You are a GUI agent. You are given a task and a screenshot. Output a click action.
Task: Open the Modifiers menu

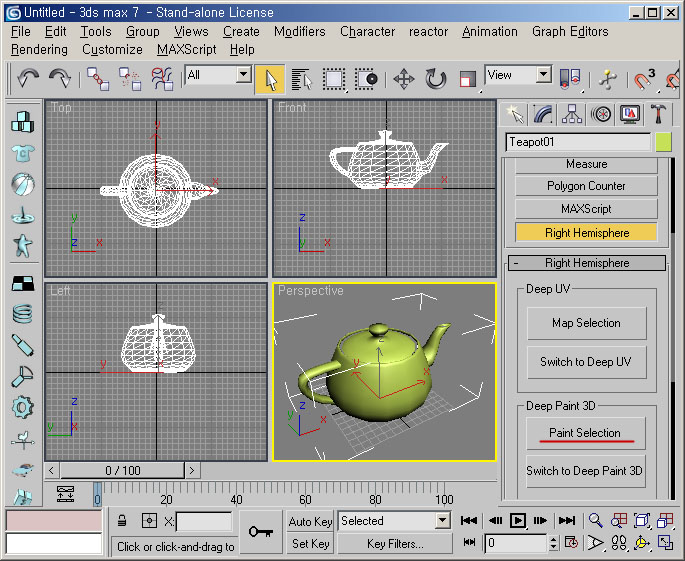300,31
